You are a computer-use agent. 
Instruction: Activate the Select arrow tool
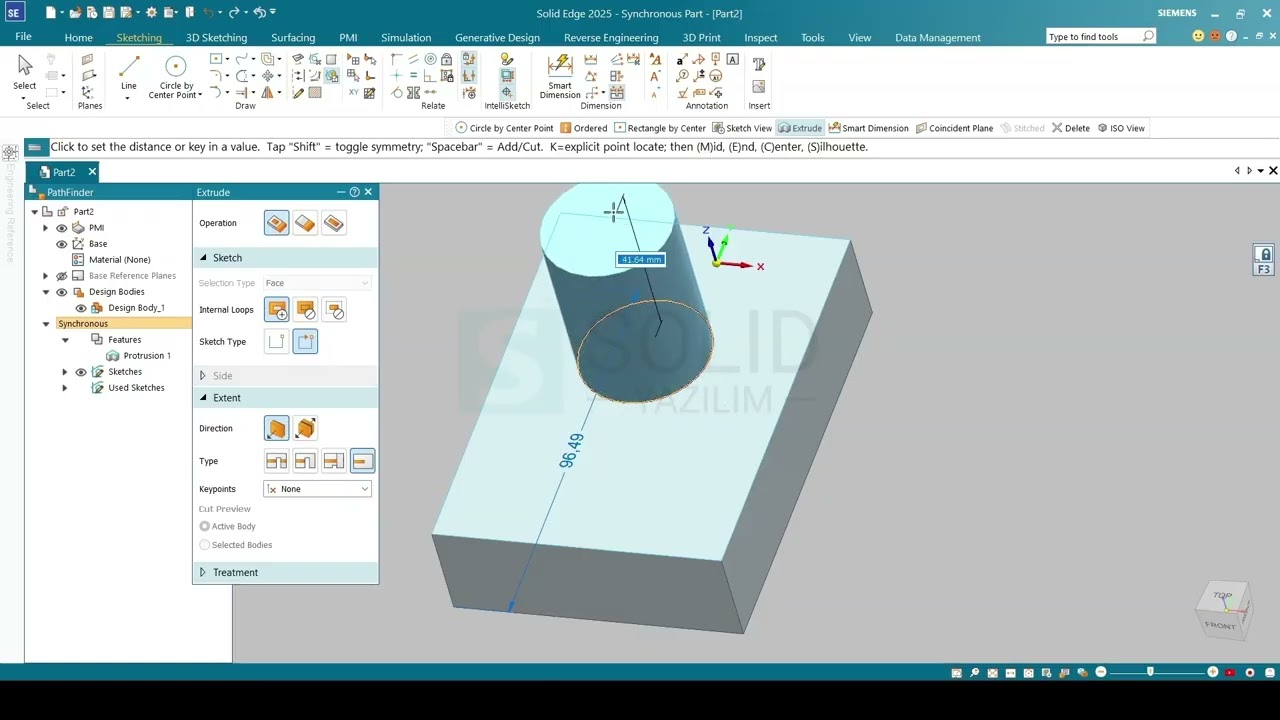[x=25, y=72]
